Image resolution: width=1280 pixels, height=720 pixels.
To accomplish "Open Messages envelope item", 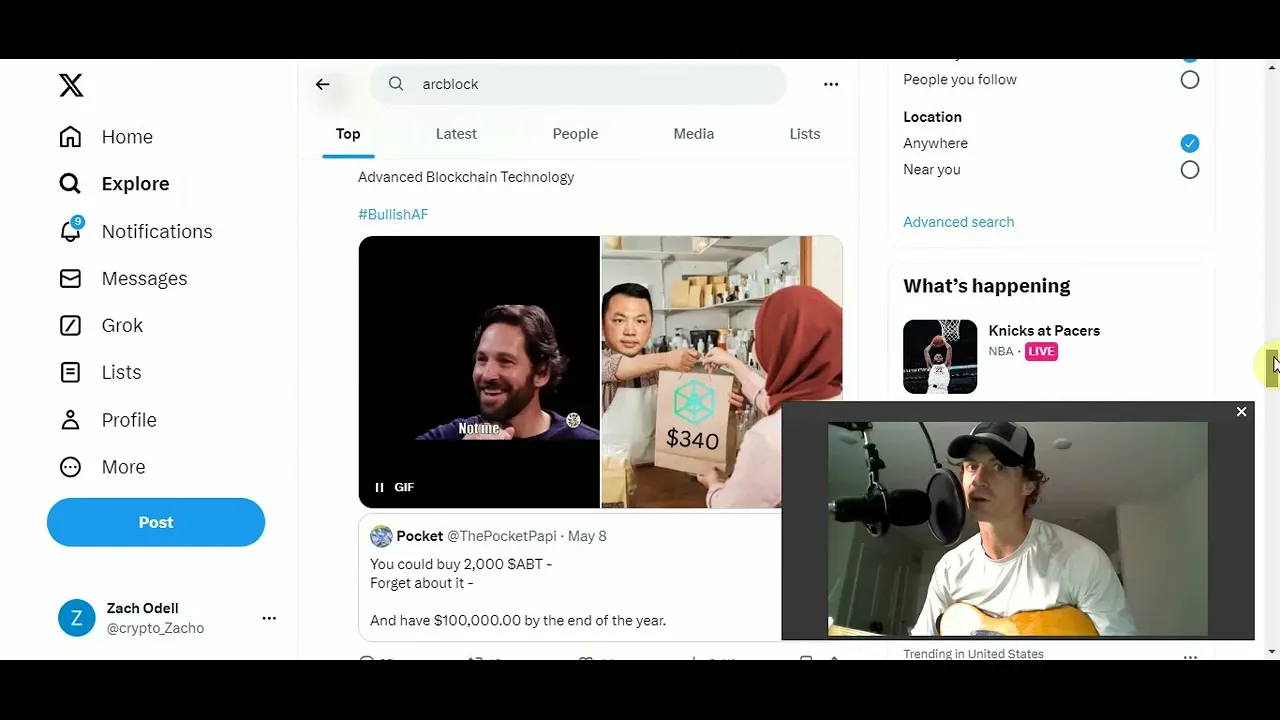I will (x=123, y=279).
